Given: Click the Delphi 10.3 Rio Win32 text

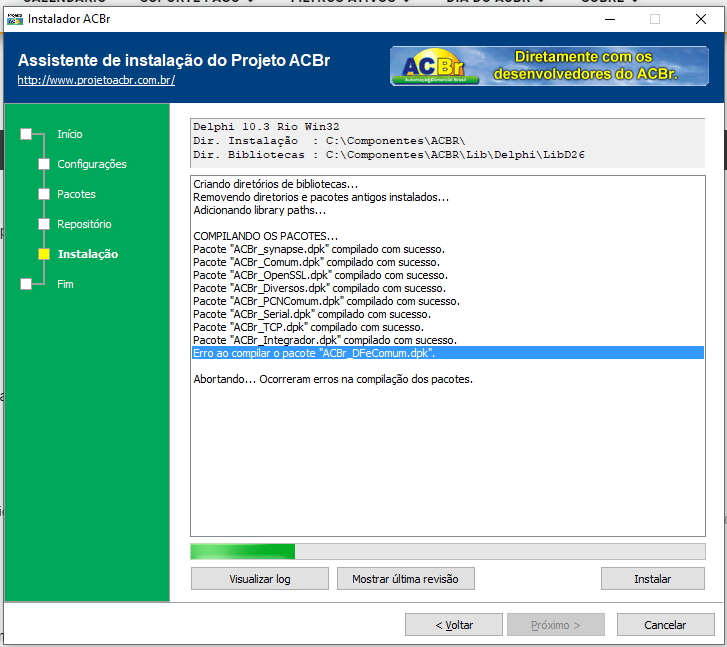Looking at the screenshot, I should pos(266,127).
